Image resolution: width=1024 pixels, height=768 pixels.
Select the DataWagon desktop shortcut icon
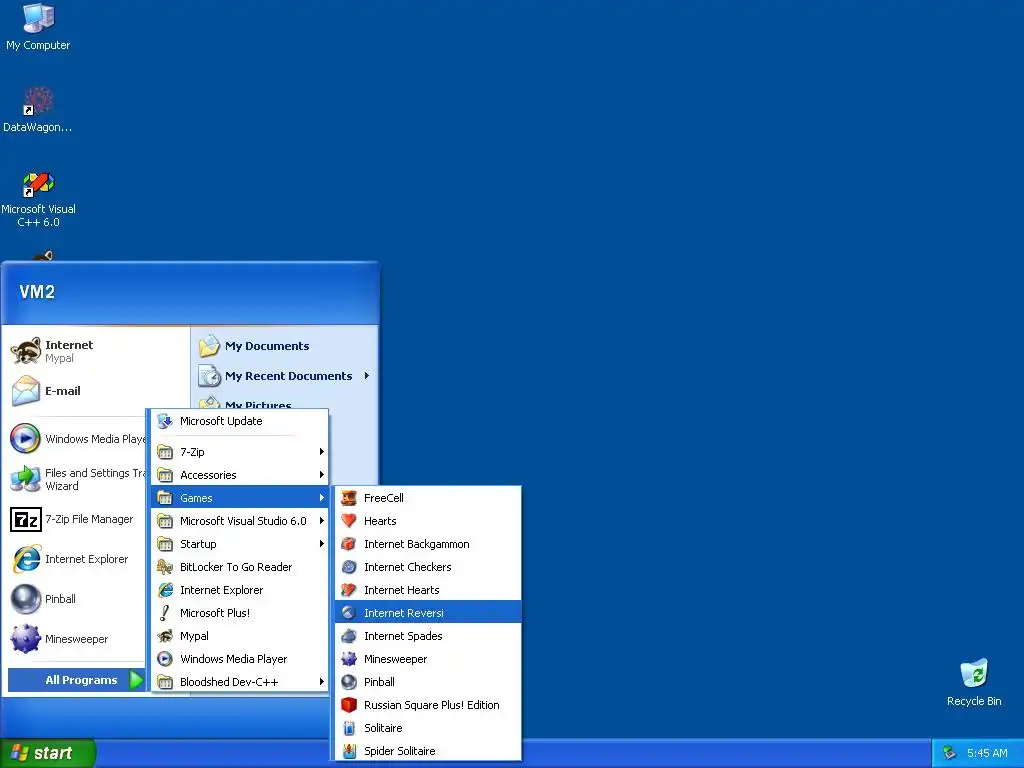[38, 101]
